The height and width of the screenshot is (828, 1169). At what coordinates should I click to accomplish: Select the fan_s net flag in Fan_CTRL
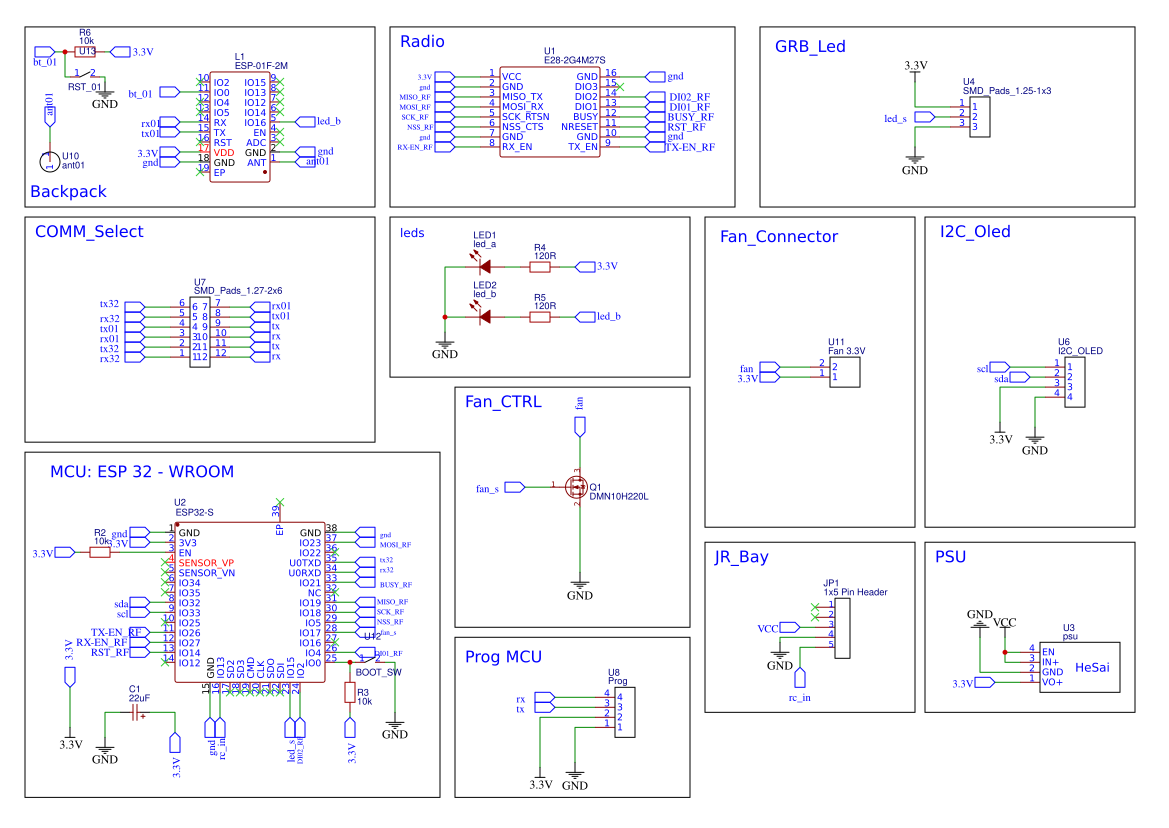[514, 487]
